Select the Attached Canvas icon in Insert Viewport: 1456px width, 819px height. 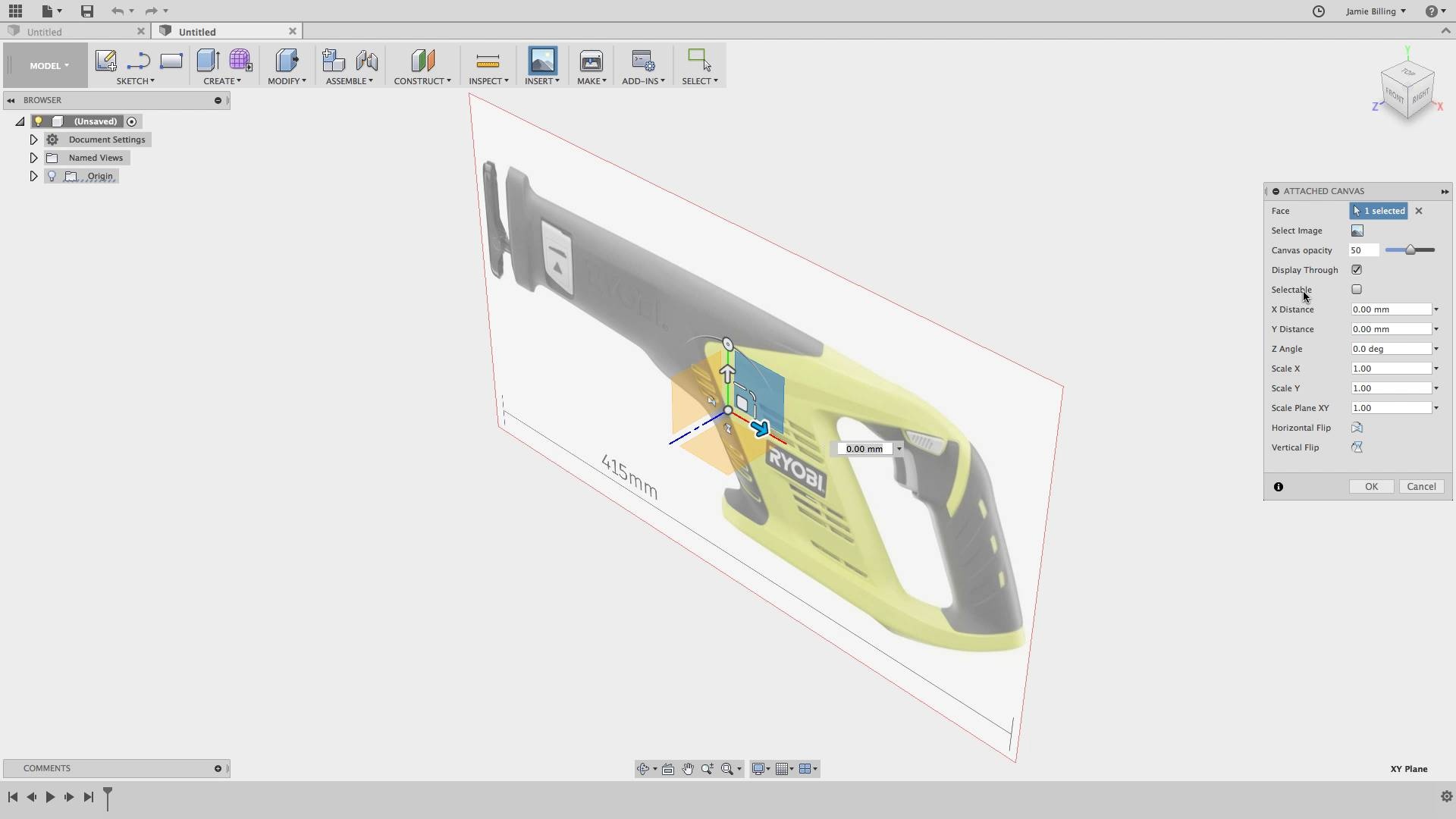(541, 61)
